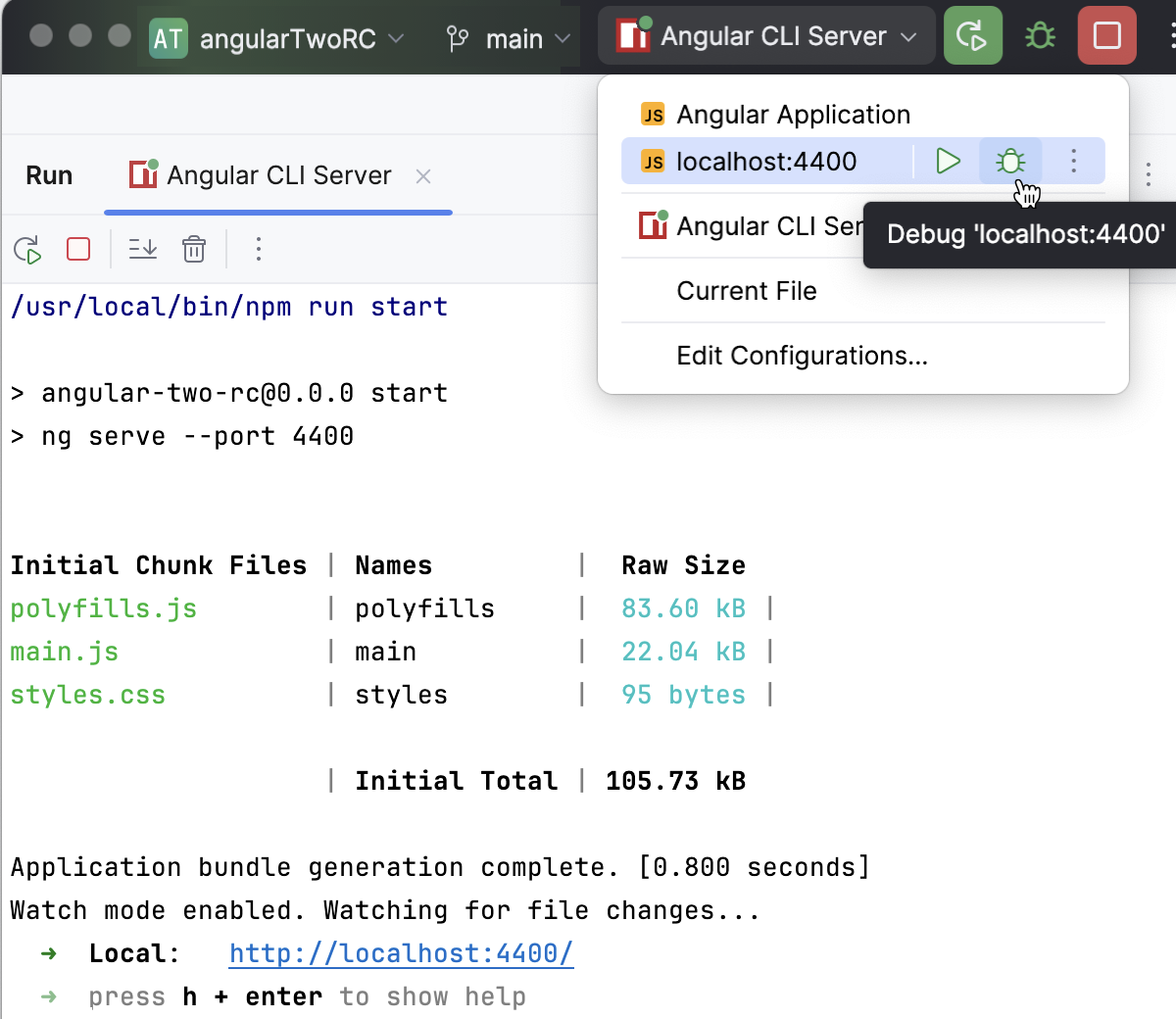Select Current File from the configurations menu

tap(747, 290)
